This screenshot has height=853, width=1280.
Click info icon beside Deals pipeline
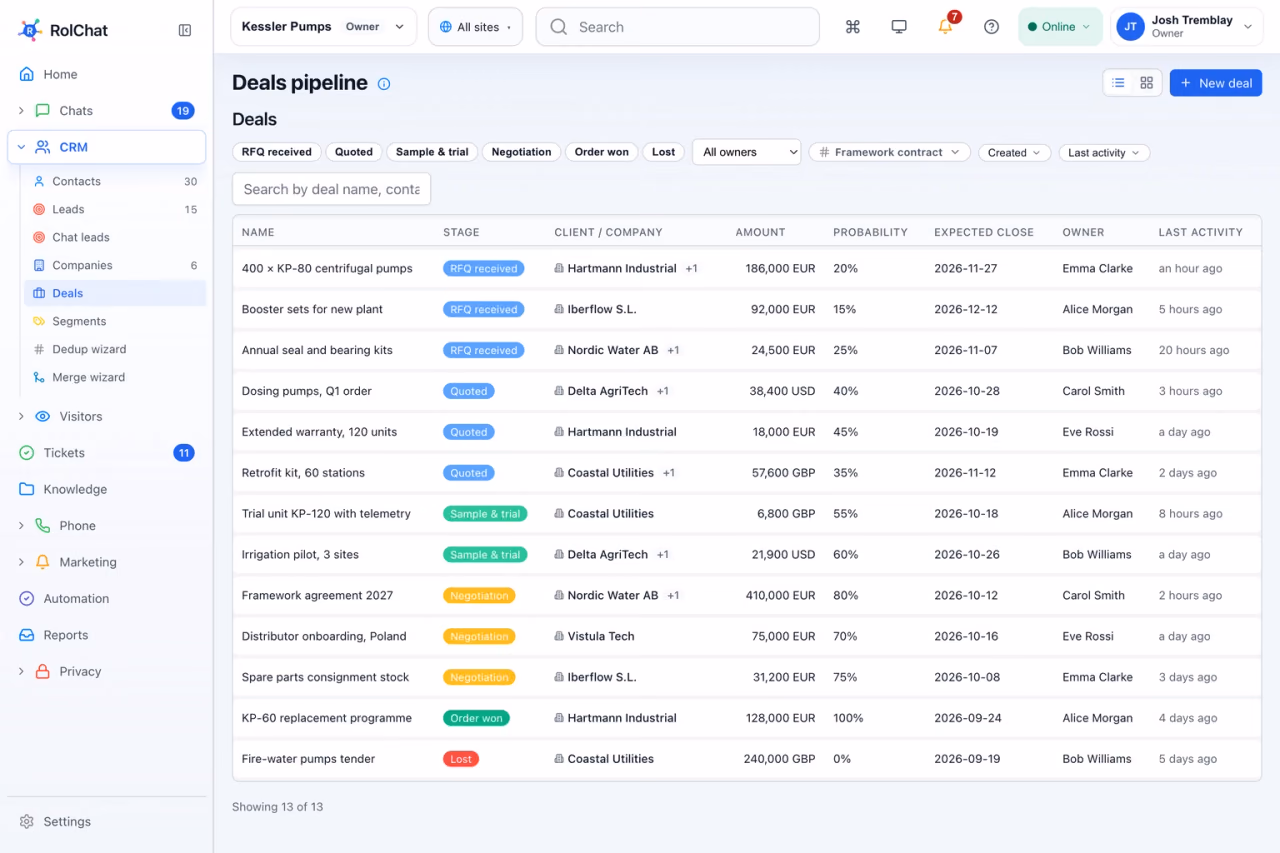click(384, 84)
